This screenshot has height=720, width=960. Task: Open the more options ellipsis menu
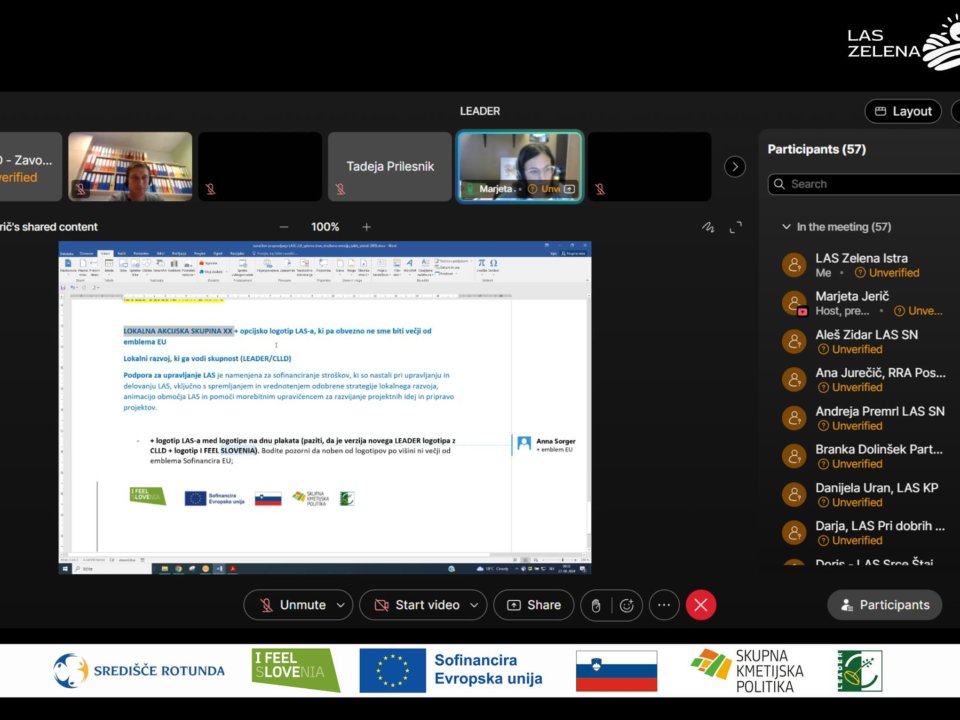(664, 605)
